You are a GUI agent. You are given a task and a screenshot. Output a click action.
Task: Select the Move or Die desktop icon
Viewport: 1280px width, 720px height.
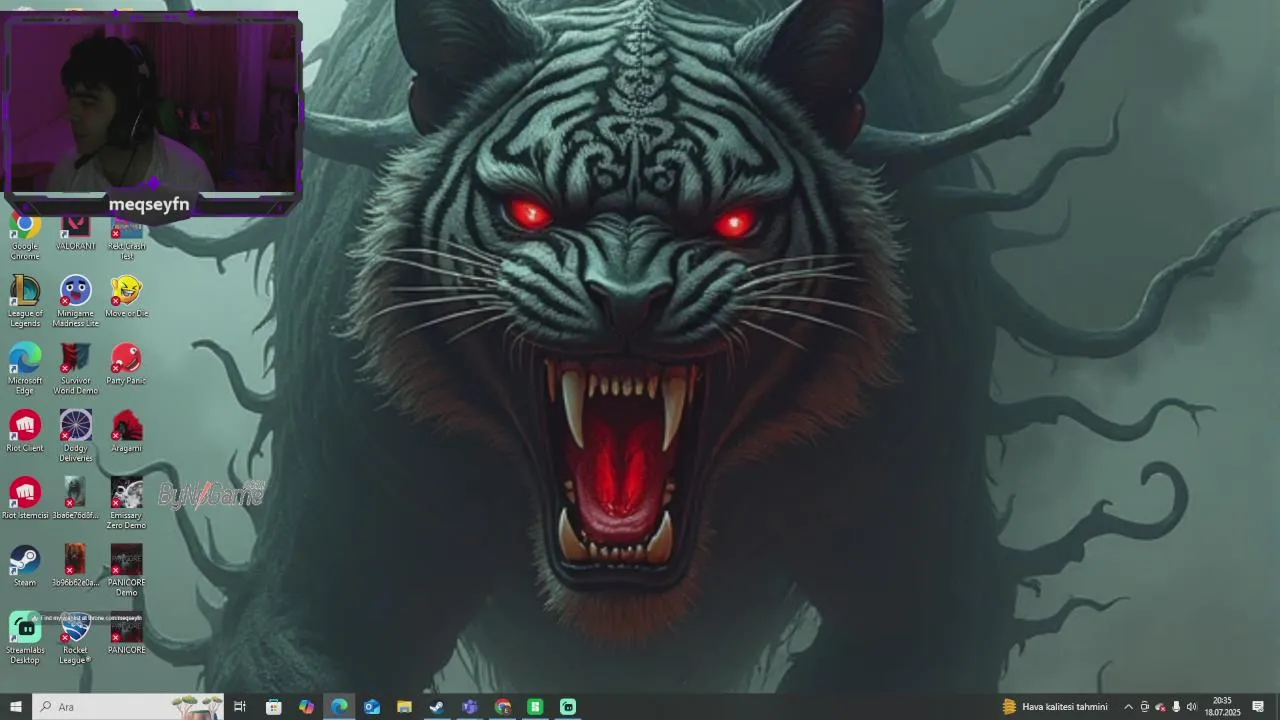coord(127,297)
